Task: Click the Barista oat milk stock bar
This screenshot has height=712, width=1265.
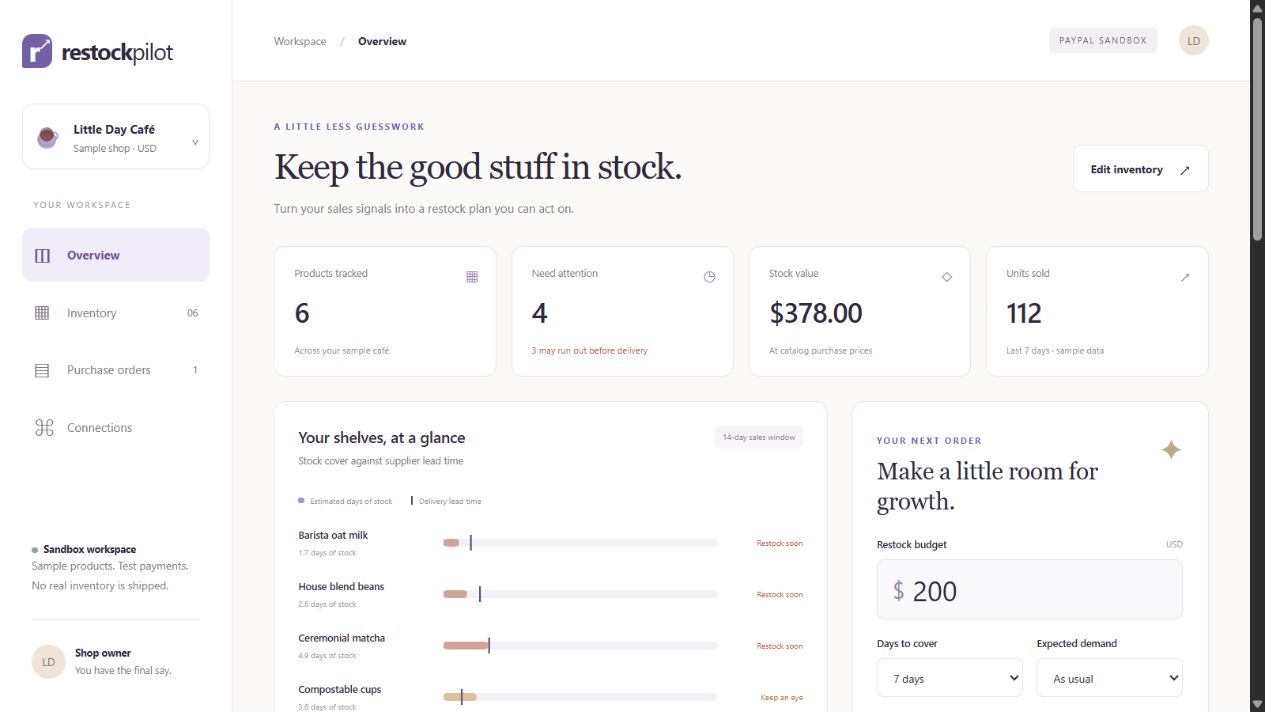Action: point(580,543)
